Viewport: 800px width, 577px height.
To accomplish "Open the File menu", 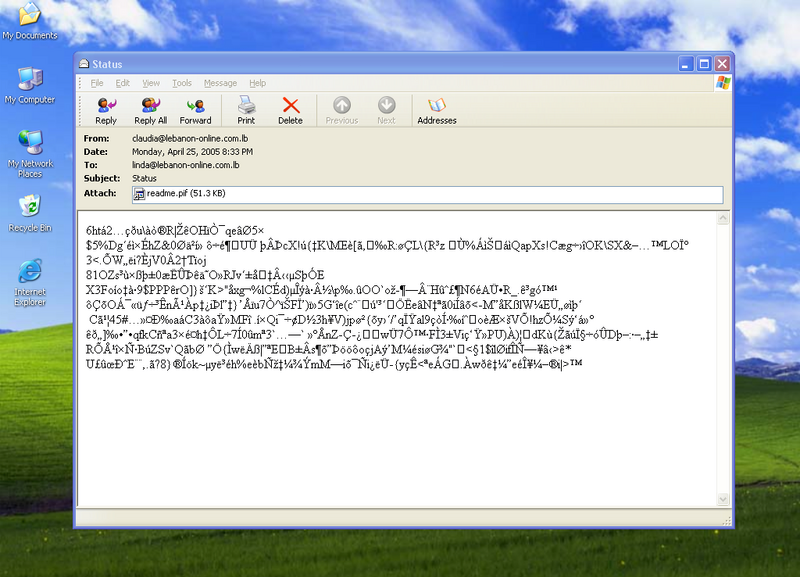I will pos(97,83).
